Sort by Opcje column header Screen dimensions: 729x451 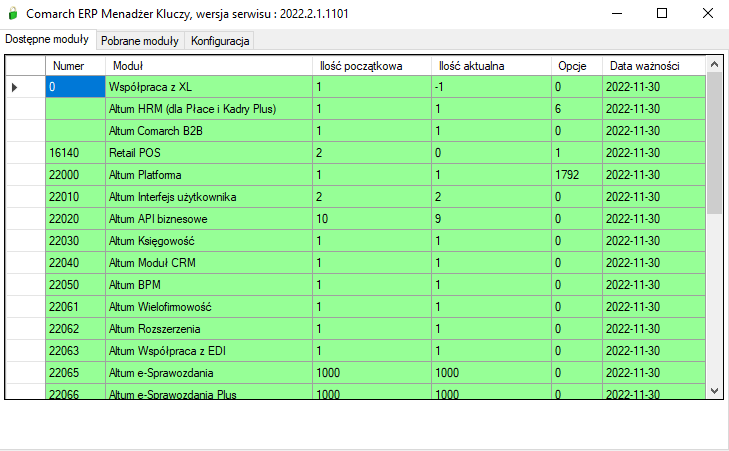coord(577,66)
